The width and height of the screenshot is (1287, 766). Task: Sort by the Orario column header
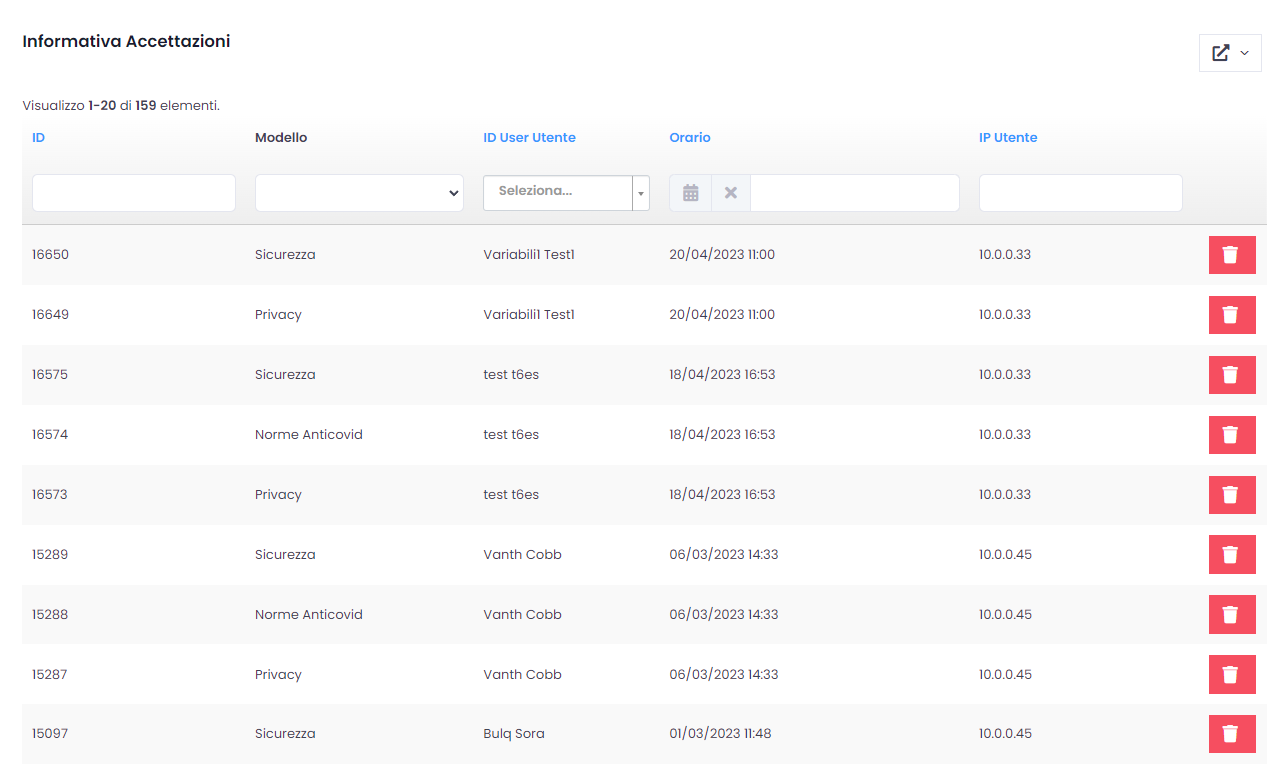point(689,138)
